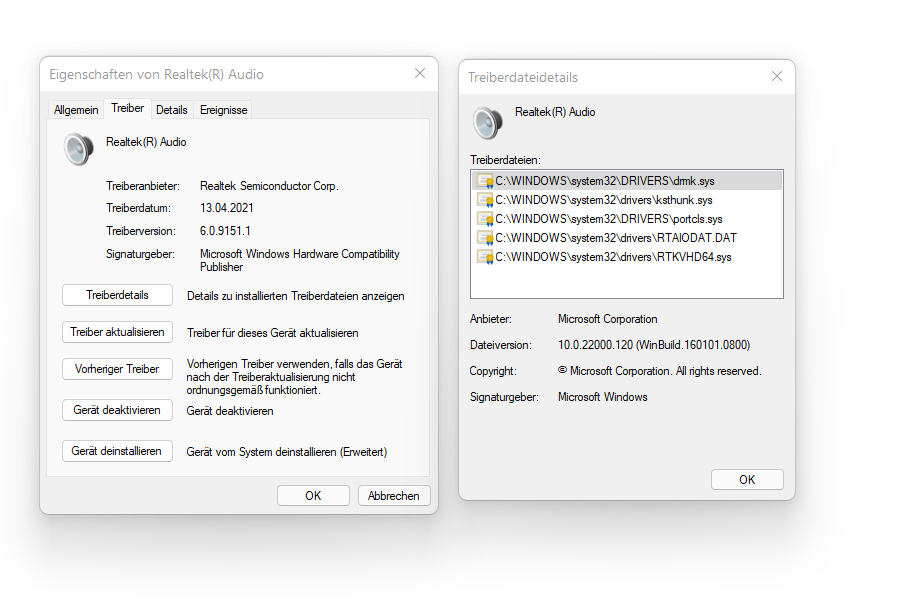Close the Eigenschaften von Realtek(R) Audio window
The width and height of the screenshot is (908, 601).
tap(420, 73)
